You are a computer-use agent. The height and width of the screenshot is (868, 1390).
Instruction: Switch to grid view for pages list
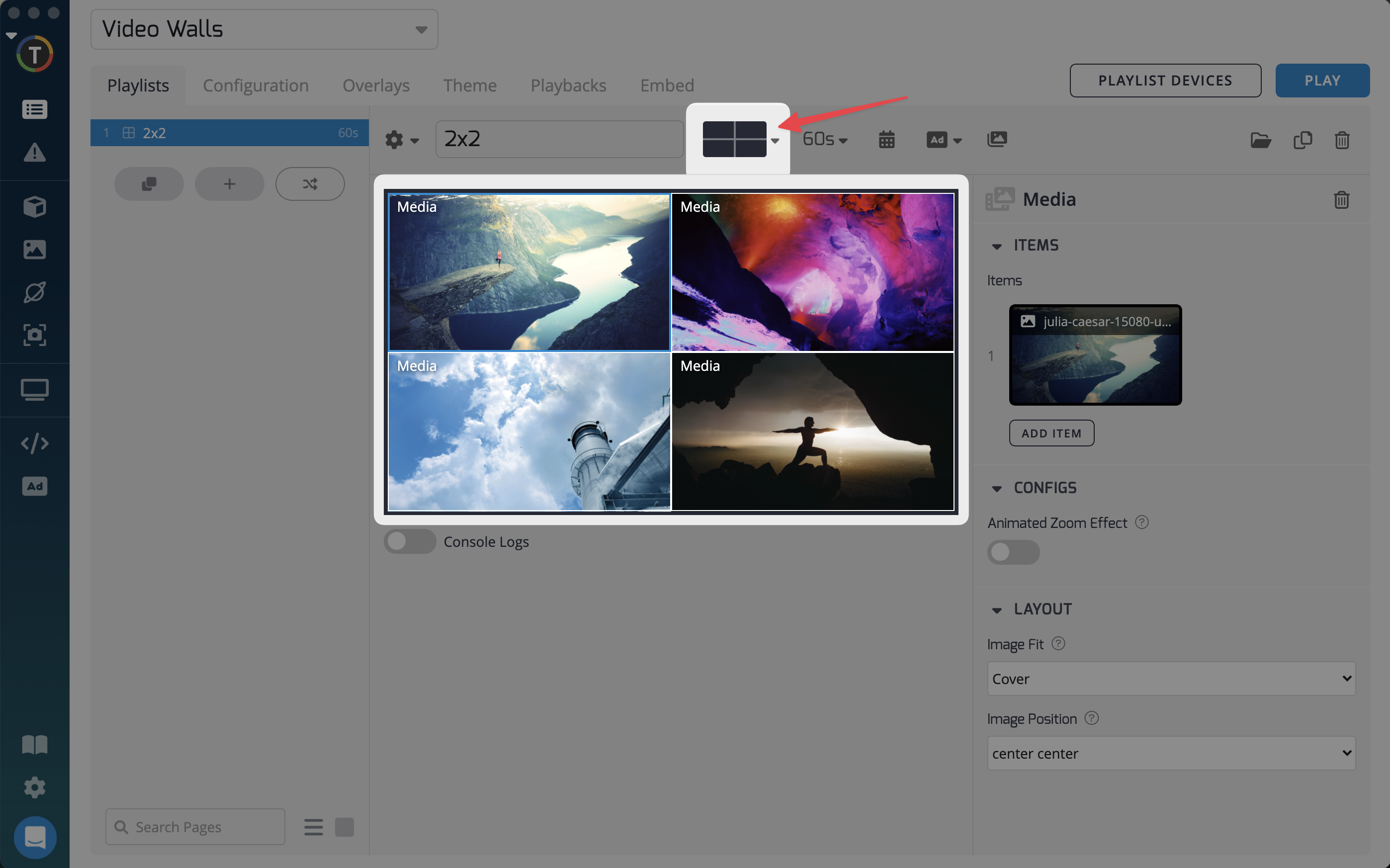(x=345, y=827)
